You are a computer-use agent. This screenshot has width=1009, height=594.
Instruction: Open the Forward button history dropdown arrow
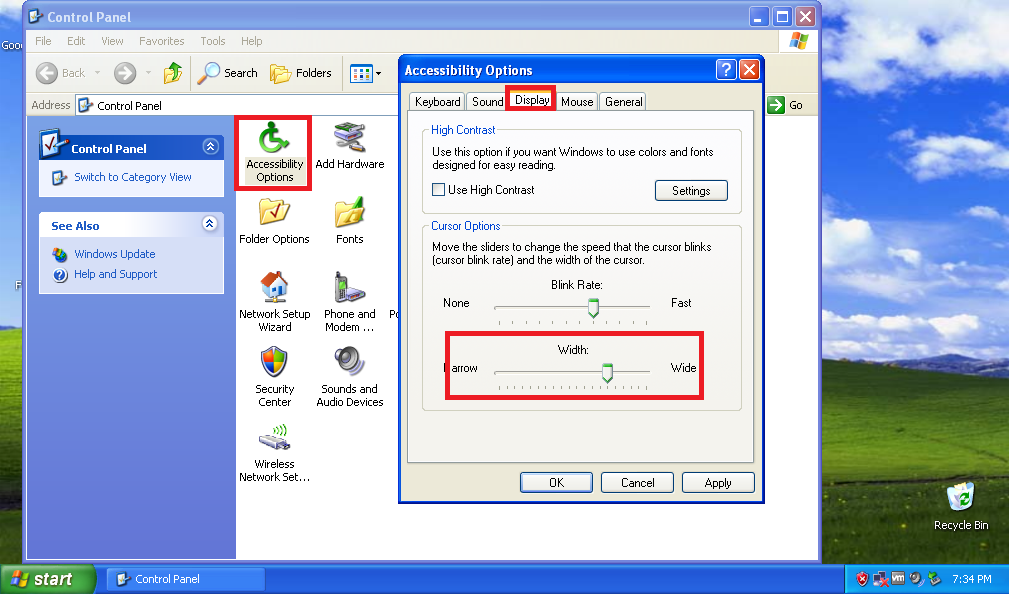point(148,73)
